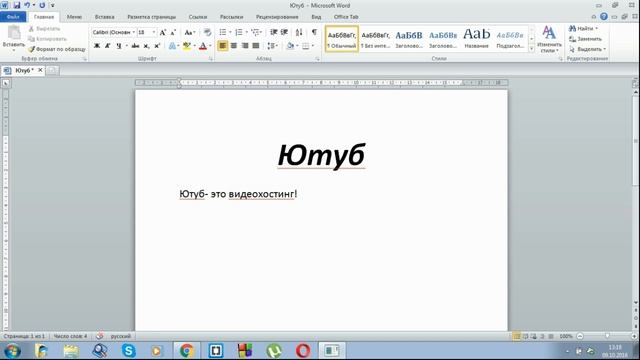The image size is (640, 360).
Task: Open Google Chrome from the taskbar
Action: point(186,351)
